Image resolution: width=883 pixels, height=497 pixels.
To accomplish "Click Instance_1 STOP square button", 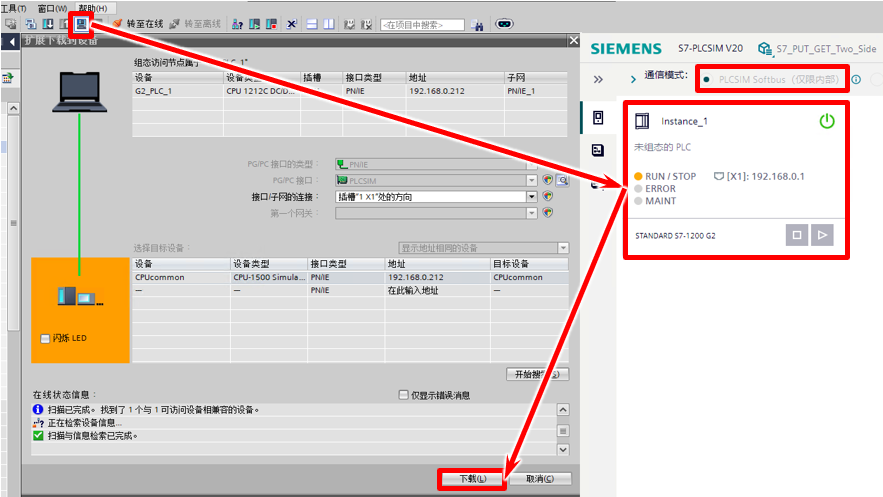I will pos(797,235).
